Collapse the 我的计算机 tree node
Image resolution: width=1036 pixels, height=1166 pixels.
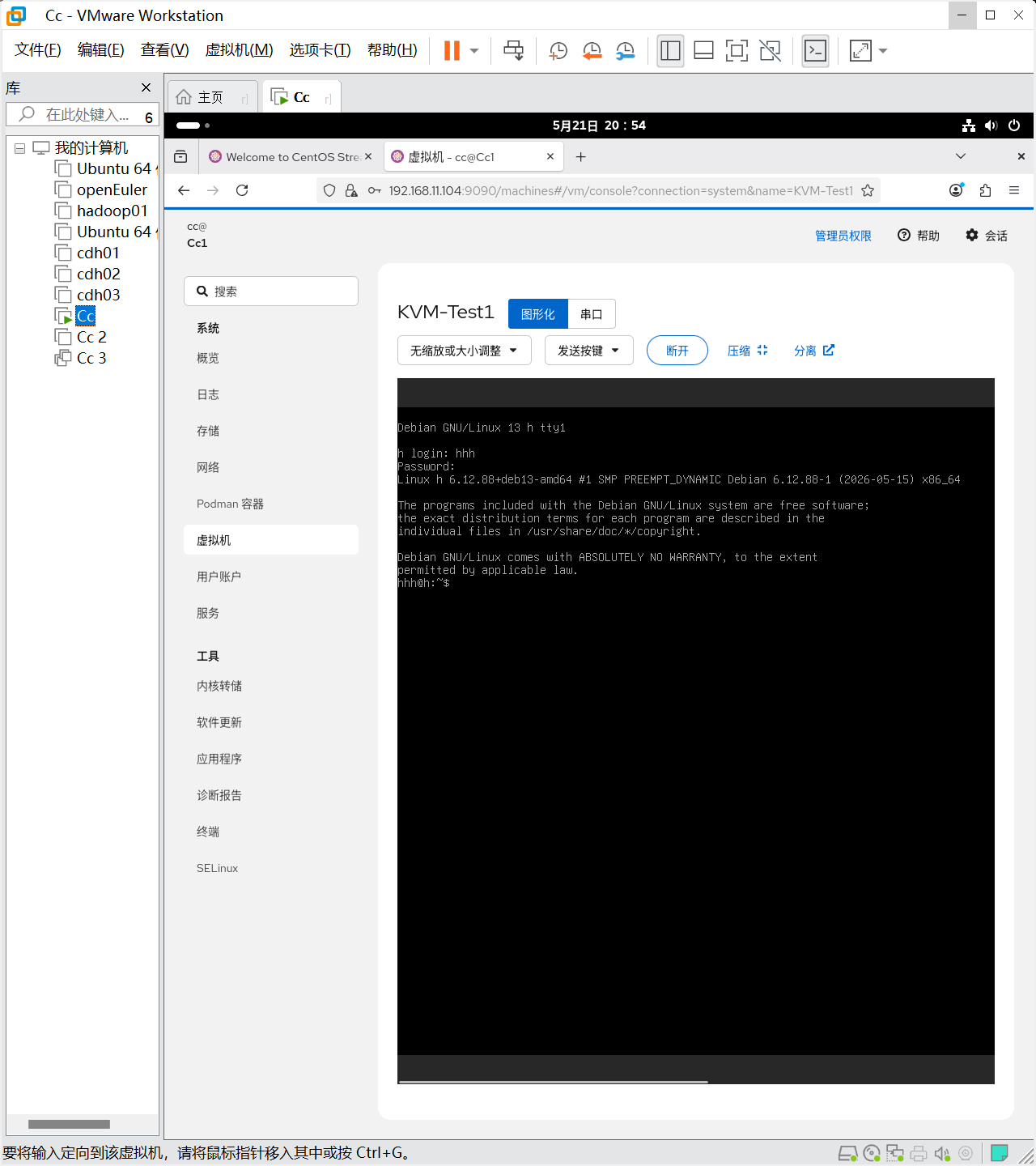coord(19,148)
